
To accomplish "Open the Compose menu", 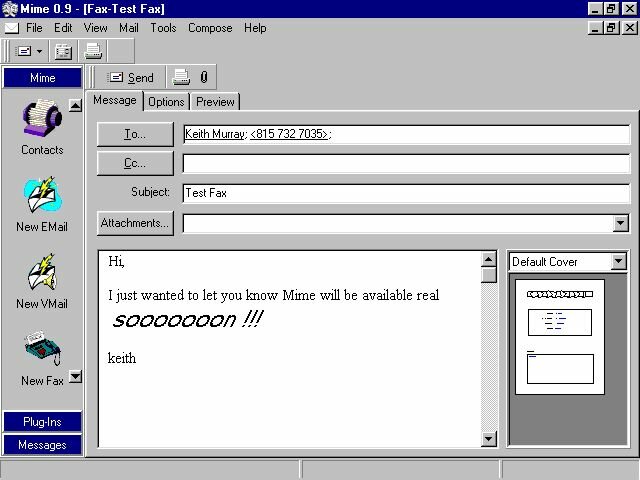I will 210,28.
